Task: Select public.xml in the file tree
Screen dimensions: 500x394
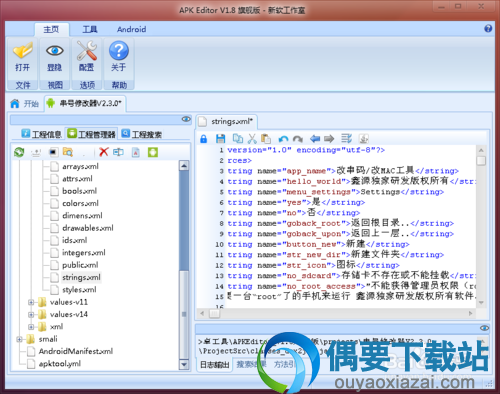Action: click(x=80, y=265)
